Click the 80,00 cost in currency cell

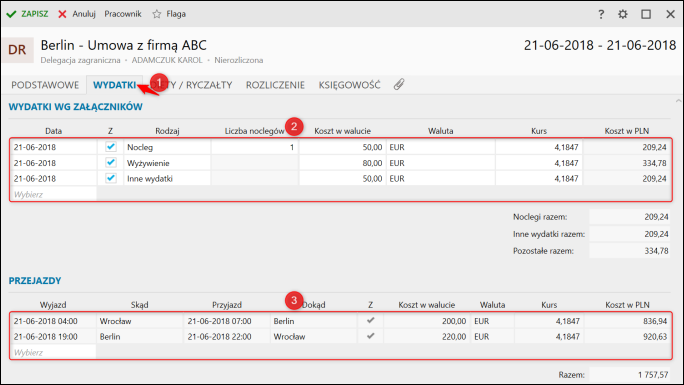[x=342, y=163]
